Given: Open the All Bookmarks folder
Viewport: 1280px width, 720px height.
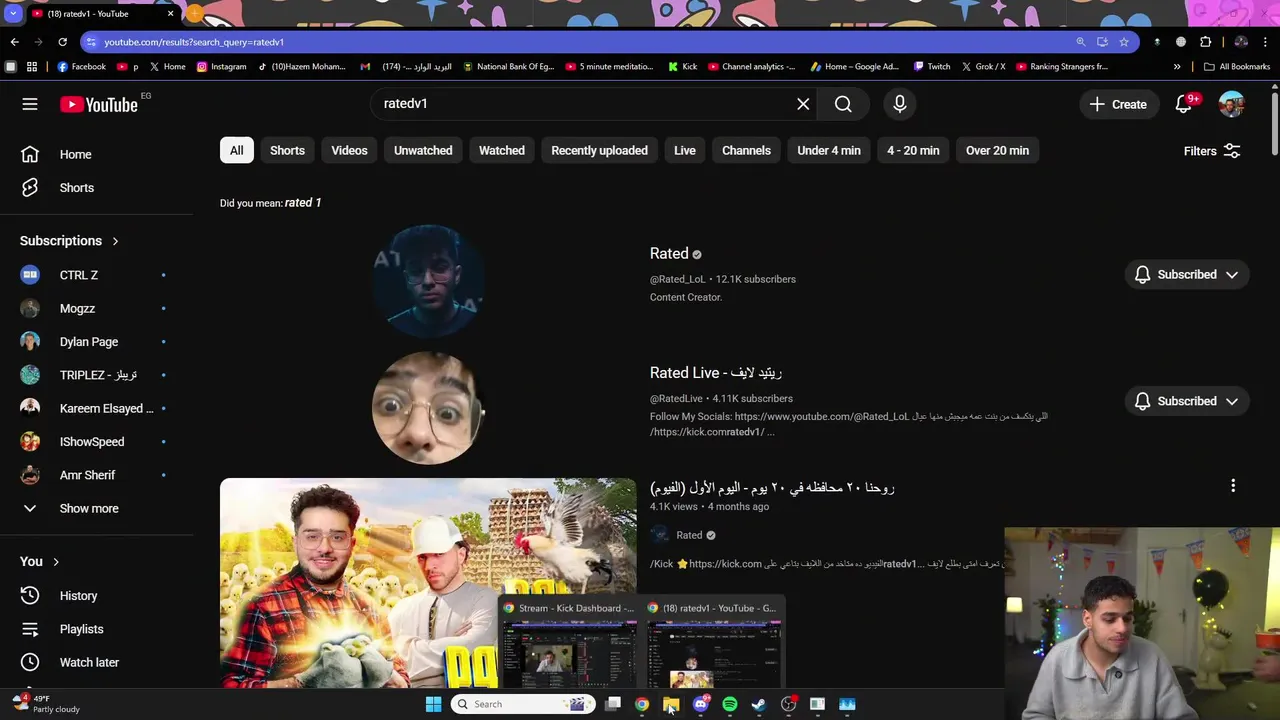Looking at the screenshot, I should pos(1237,67).
